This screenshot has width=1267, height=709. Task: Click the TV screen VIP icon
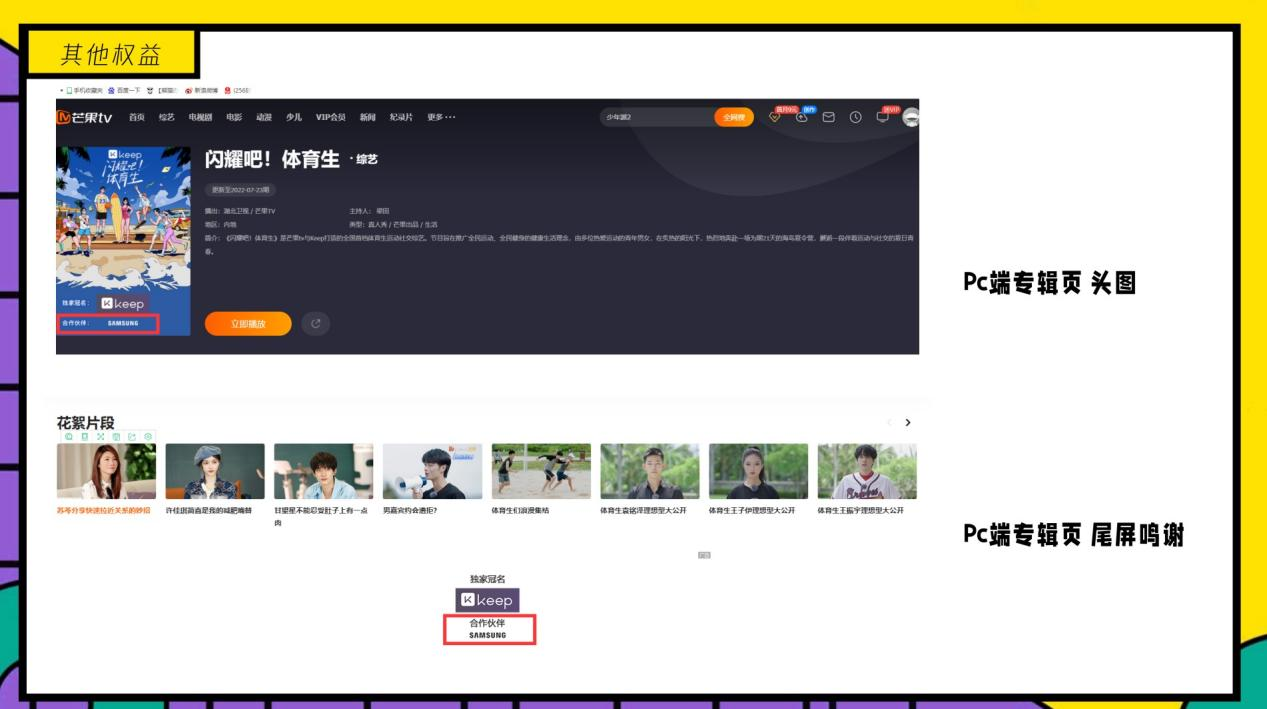click(882, 116)
